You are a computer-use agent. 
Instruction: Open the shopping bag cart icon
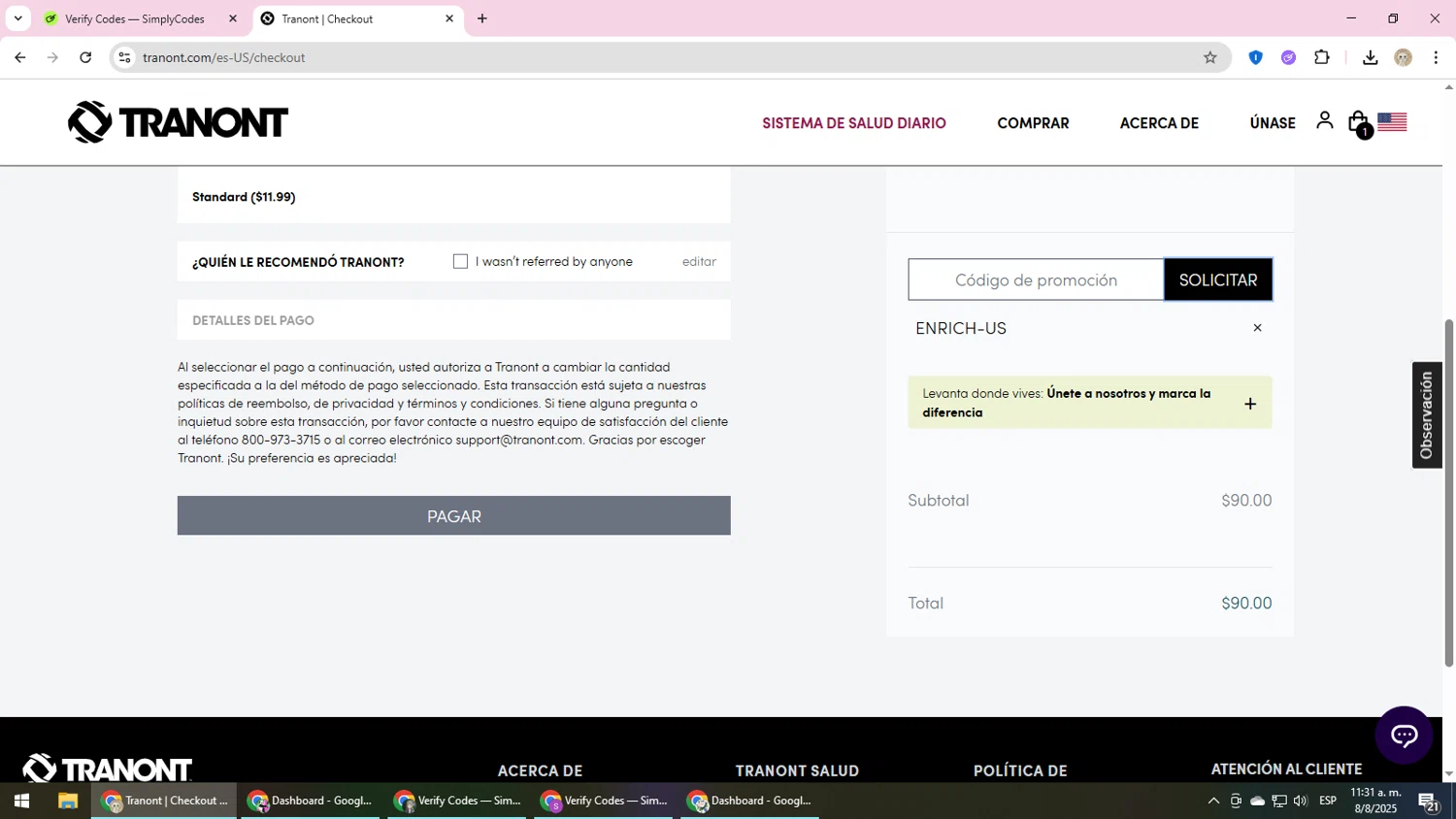pos(1359,123)
